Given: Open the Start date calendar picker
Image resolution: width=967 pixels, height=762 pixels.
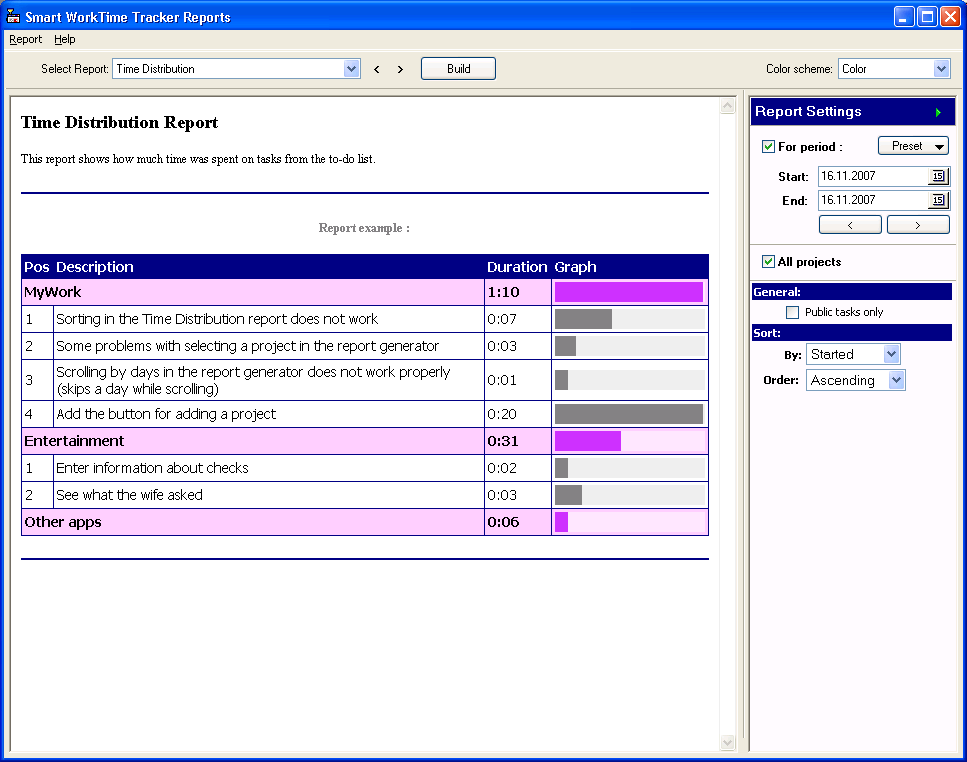Looking at the screenshot, I should click(x=938, y=176).
